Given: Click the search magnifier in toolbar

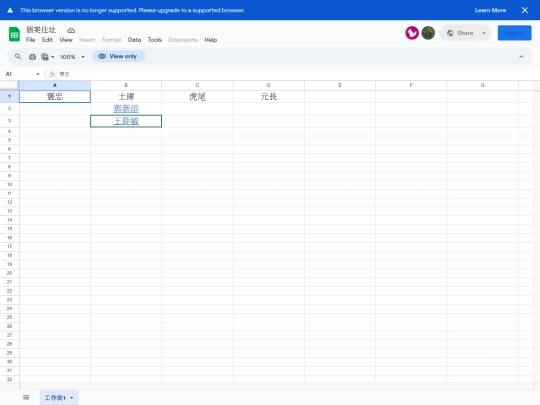Looking at the screenshot, I should pos(18,56).
